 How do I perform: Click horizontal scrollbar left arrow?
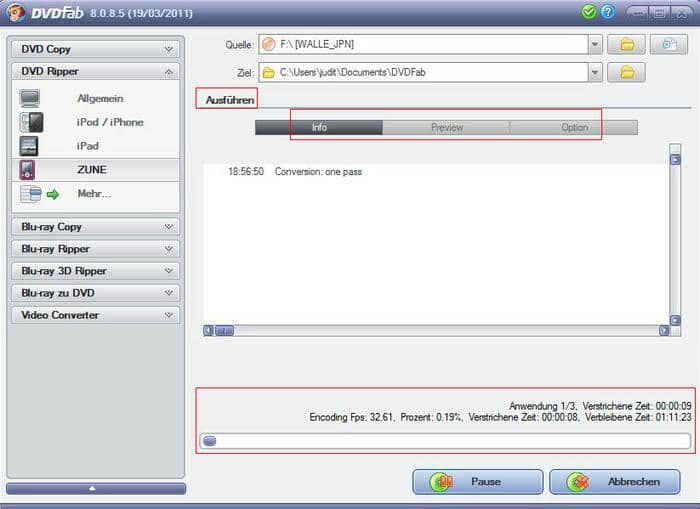(208, 330)
